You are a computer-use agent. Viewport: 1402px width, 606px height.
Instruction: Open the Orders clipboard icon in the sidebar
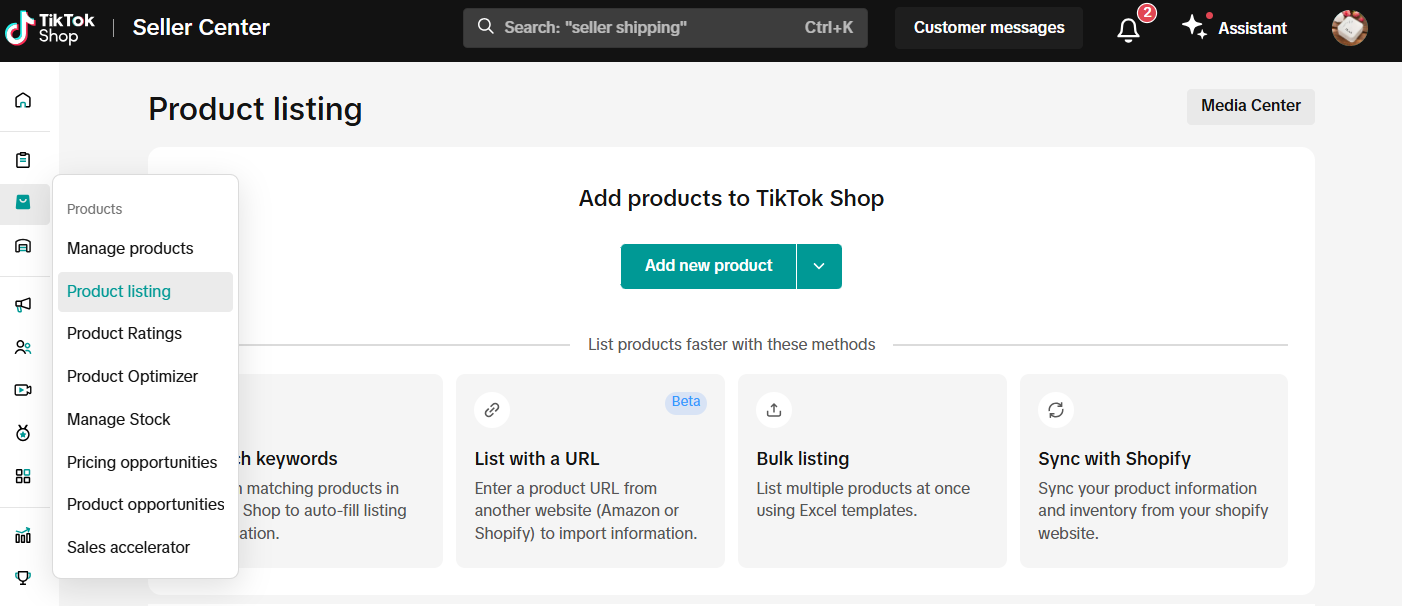tap(23, 160)
